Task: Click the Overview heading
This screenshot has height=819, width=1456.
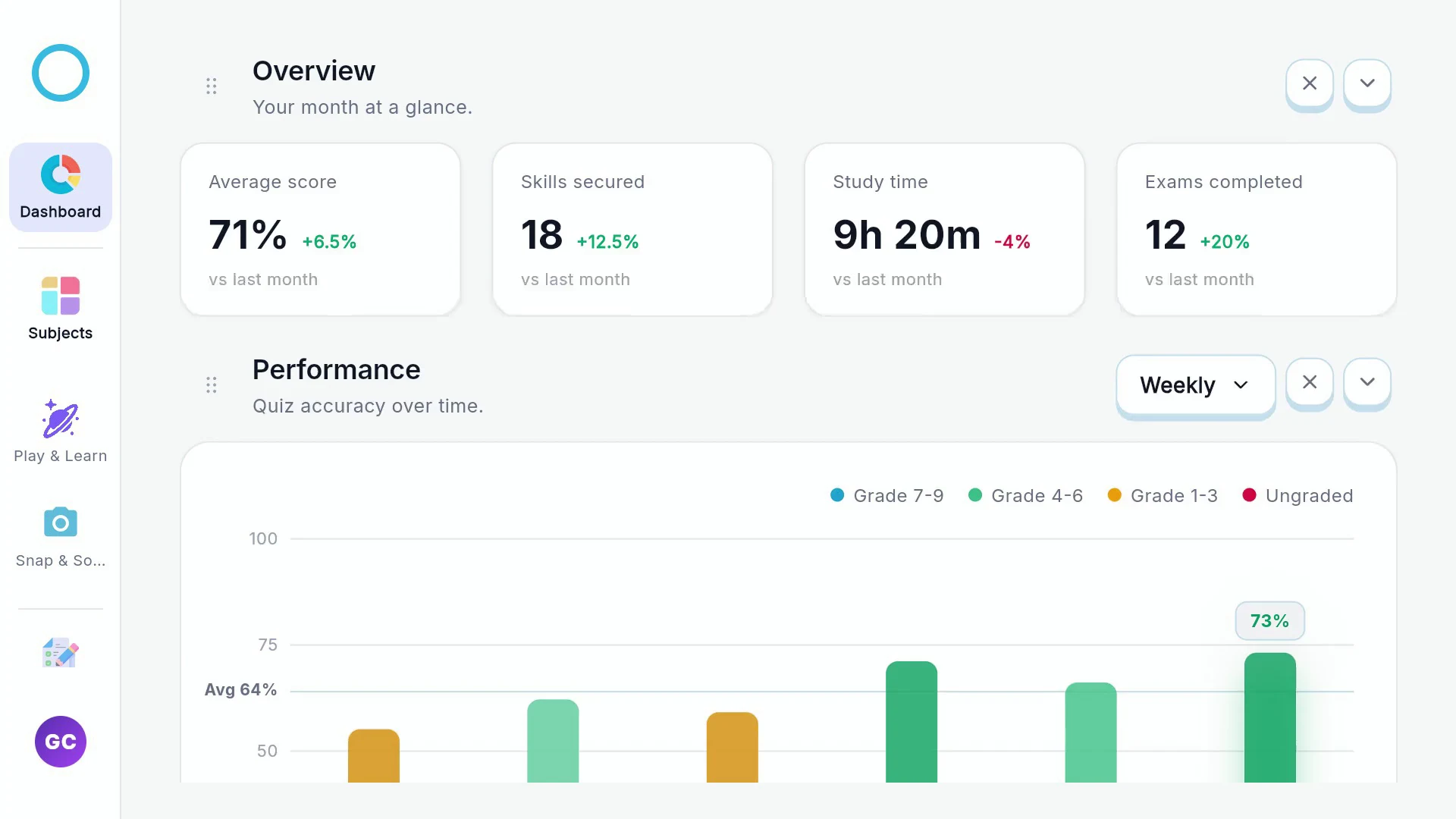Action: [314, 71]
